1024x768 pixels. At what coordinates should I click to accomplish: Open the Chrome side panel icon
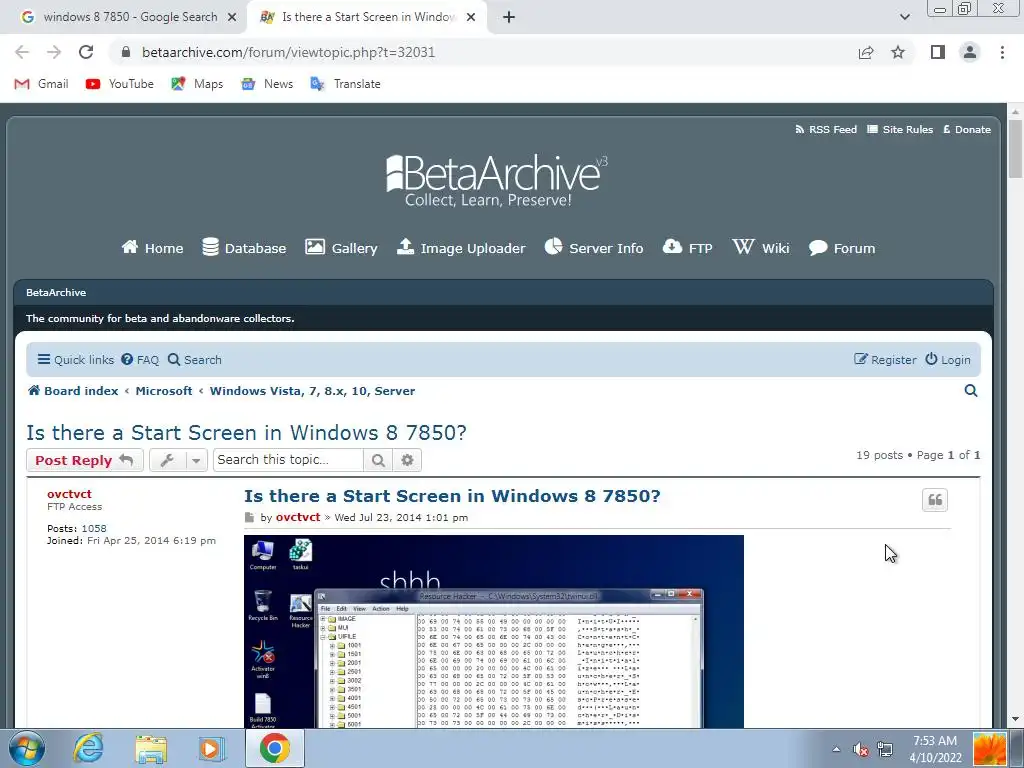tap(938, 52)
